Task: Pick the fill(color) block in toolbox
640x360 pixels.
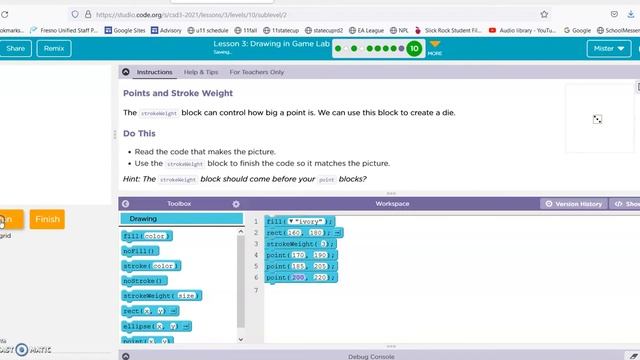Action: click(x=147, y=236)
